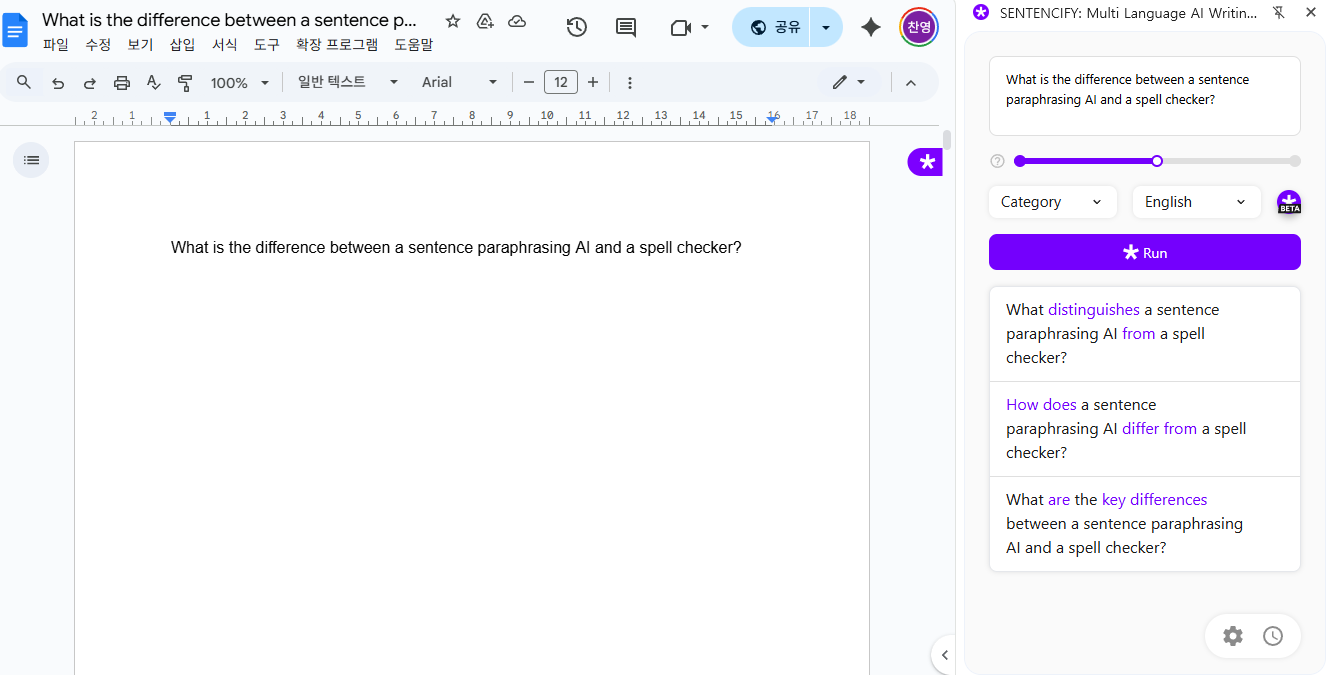The image size is (1328, 675).
Task: Start a video meeting camera icon
Action: click(681, 27)
